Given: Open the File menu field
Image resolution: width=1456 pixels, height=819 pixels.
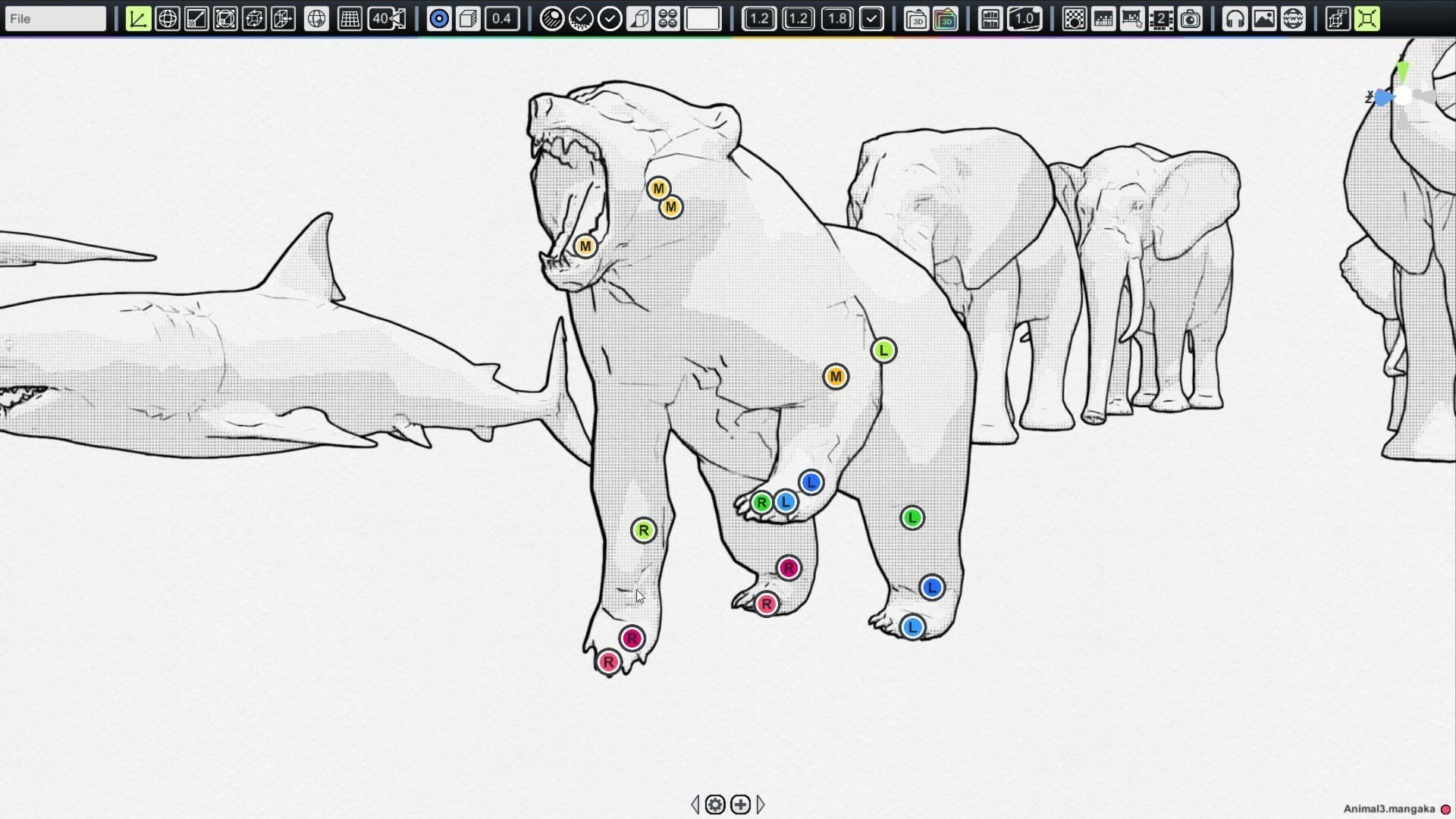Looking at the screenshot, I should pos(55,18).
